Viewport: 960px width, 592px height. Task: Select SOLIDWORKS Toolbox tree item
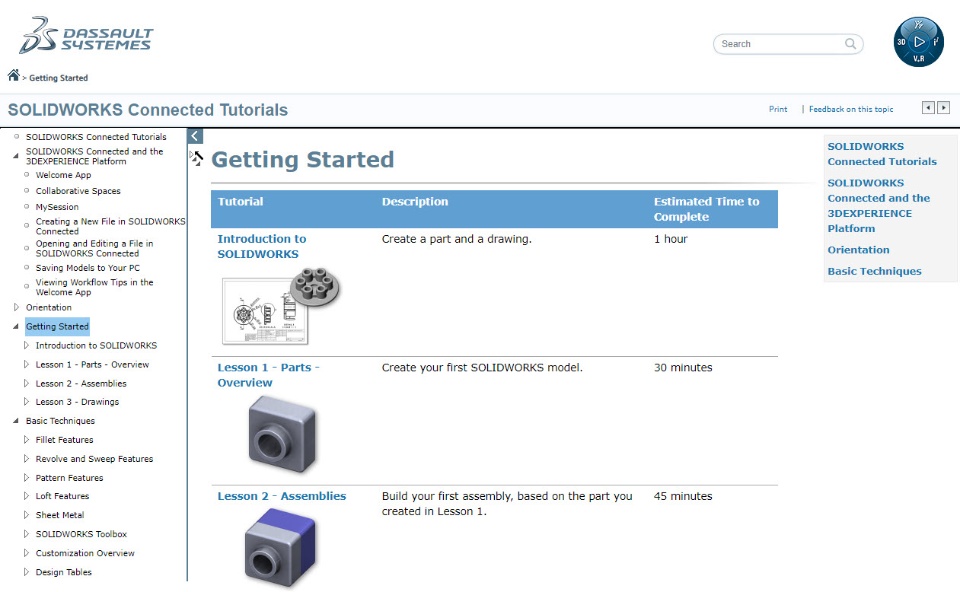tap(81, 534)
